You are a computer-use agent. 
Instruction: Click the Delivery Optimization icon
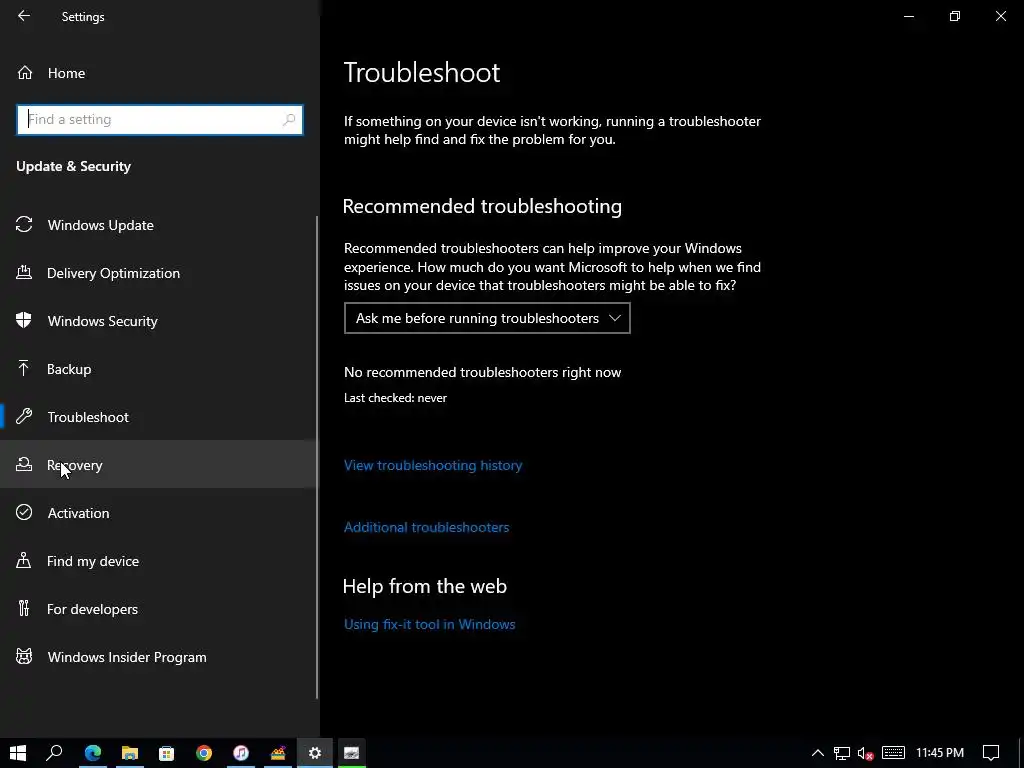click(x=24, y=273)
